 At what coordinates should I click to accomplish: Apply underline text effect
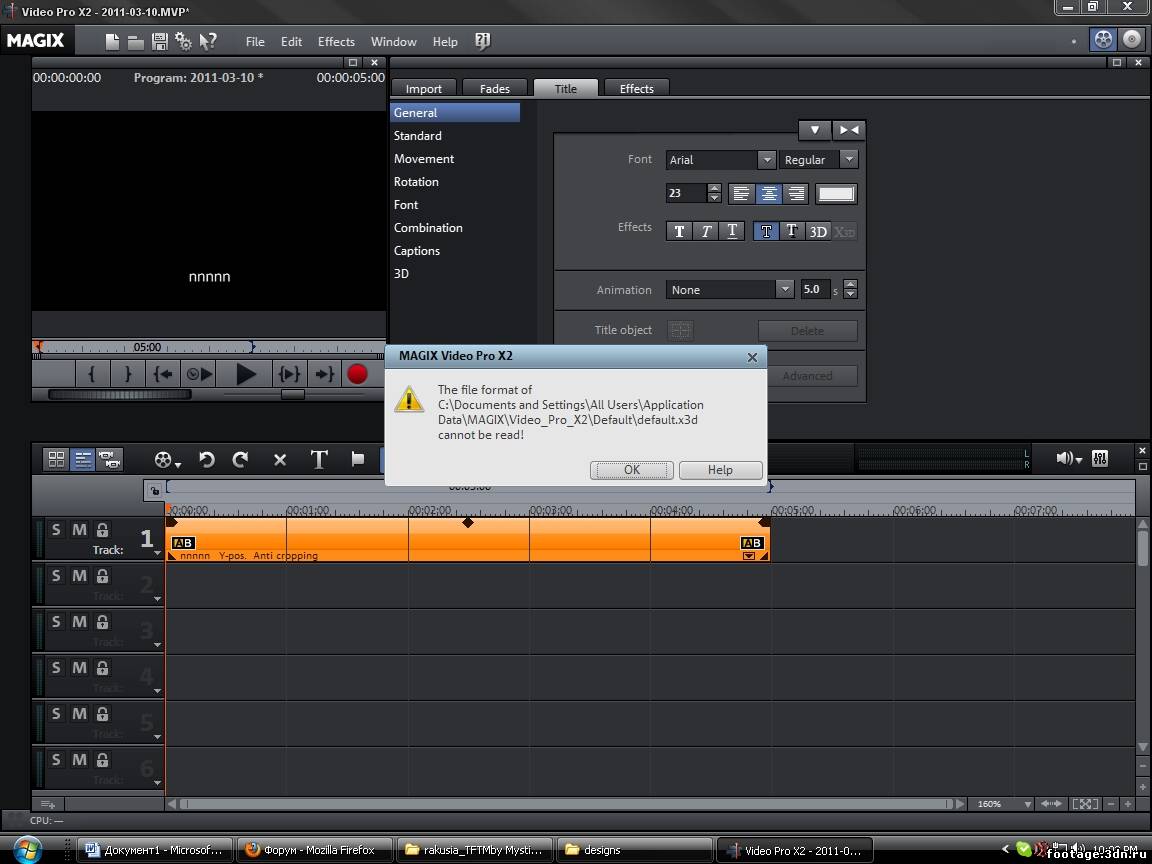tap(732, 231)
